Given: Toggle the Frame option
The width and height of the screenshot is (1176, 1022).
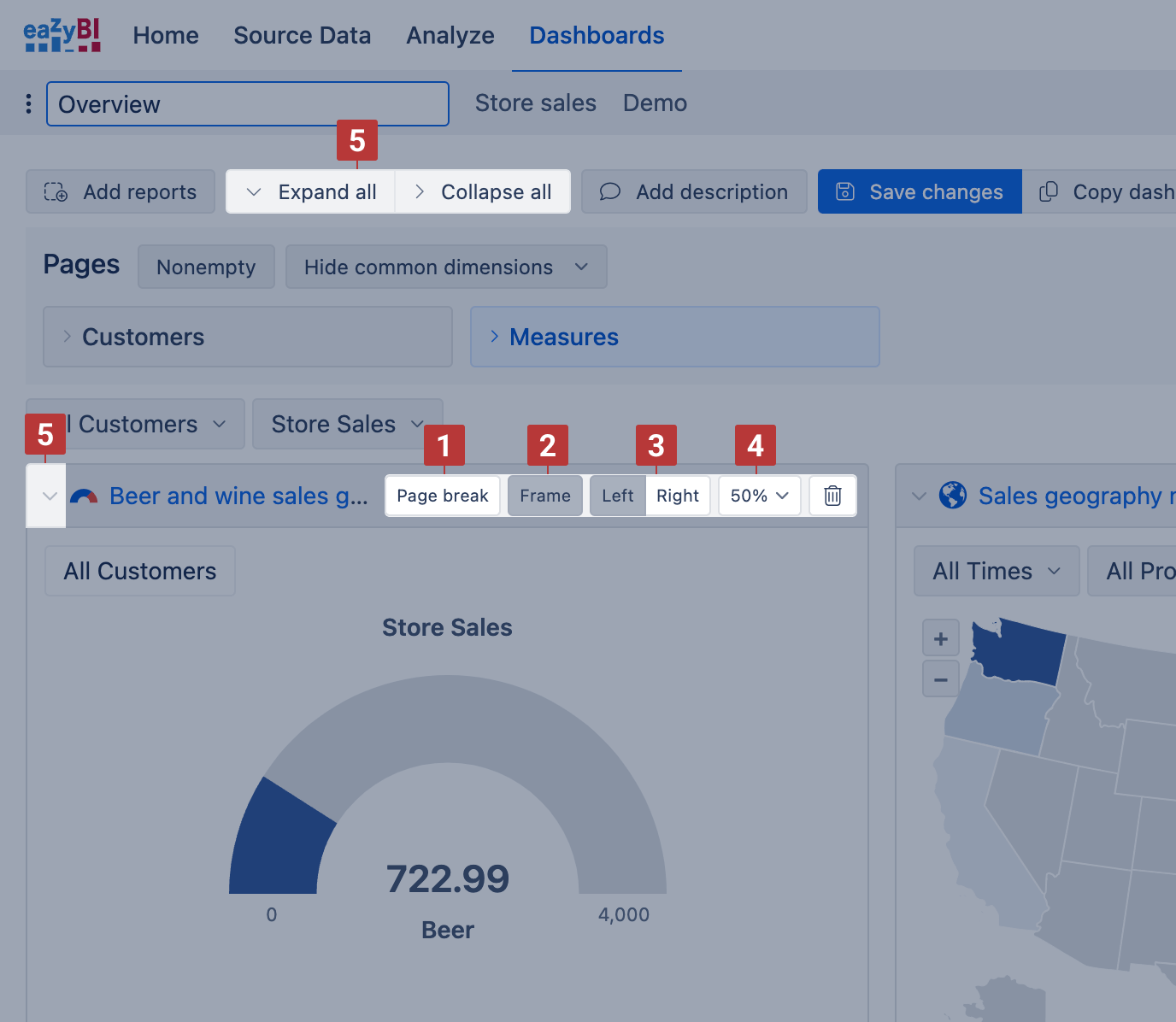Looking at the screenshot, I should [x=545, y=496].
